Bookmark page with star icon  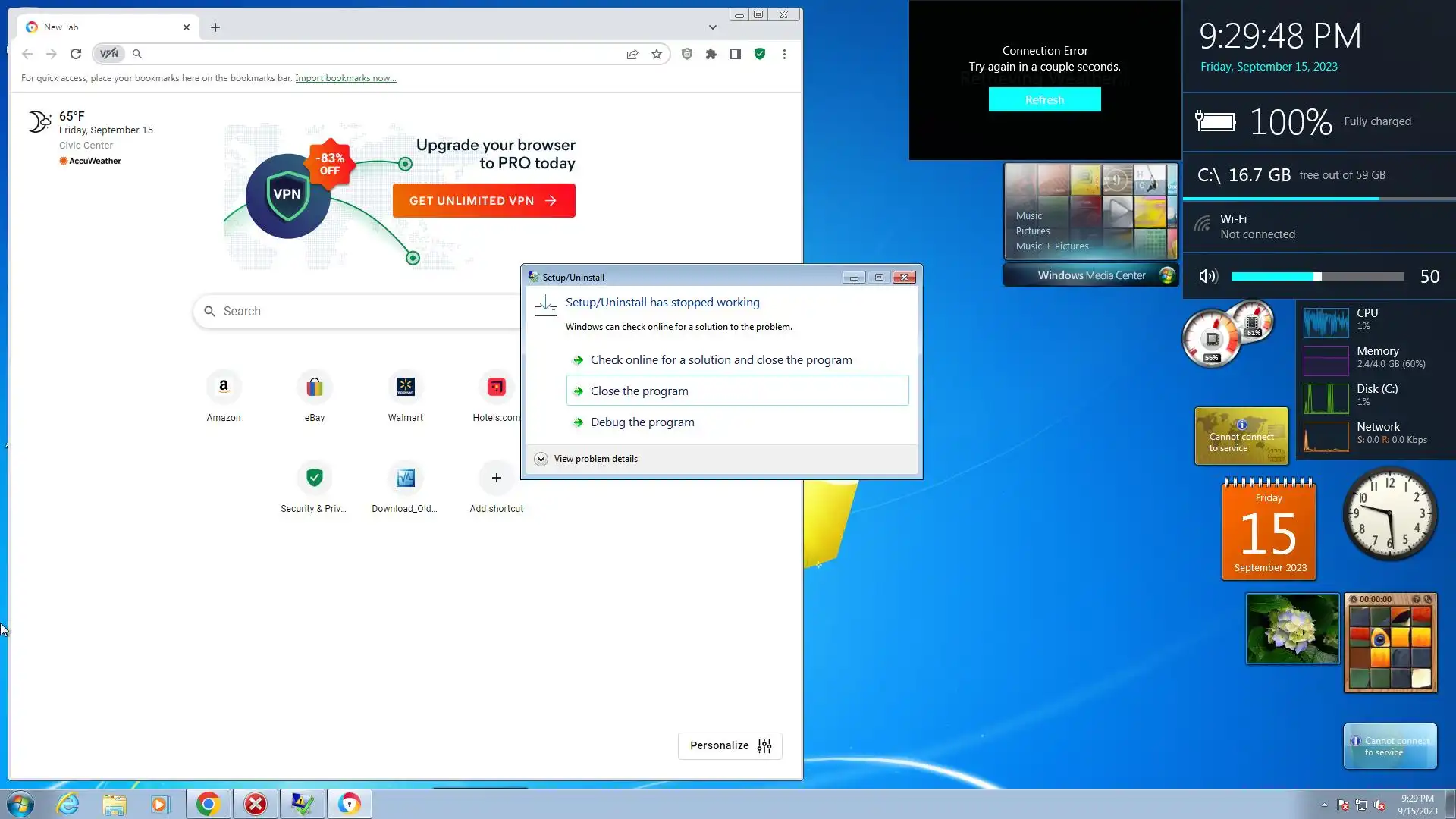click(x=657, y=54)
